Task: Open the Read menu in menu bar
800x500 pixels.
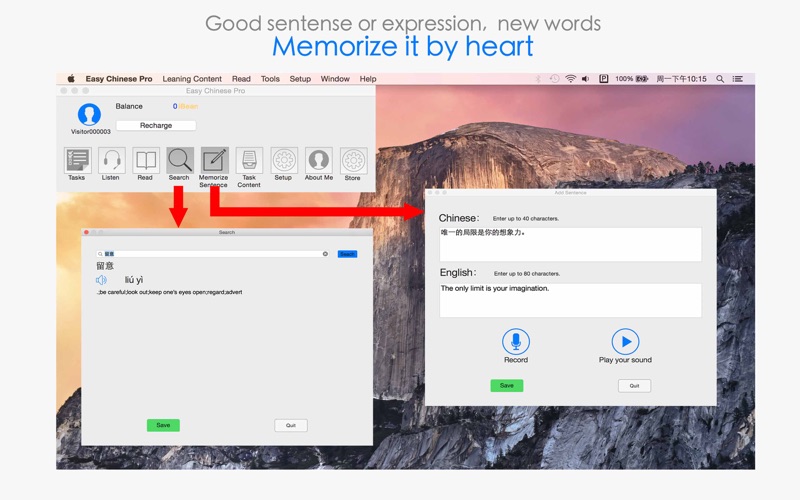Action: 241,79
